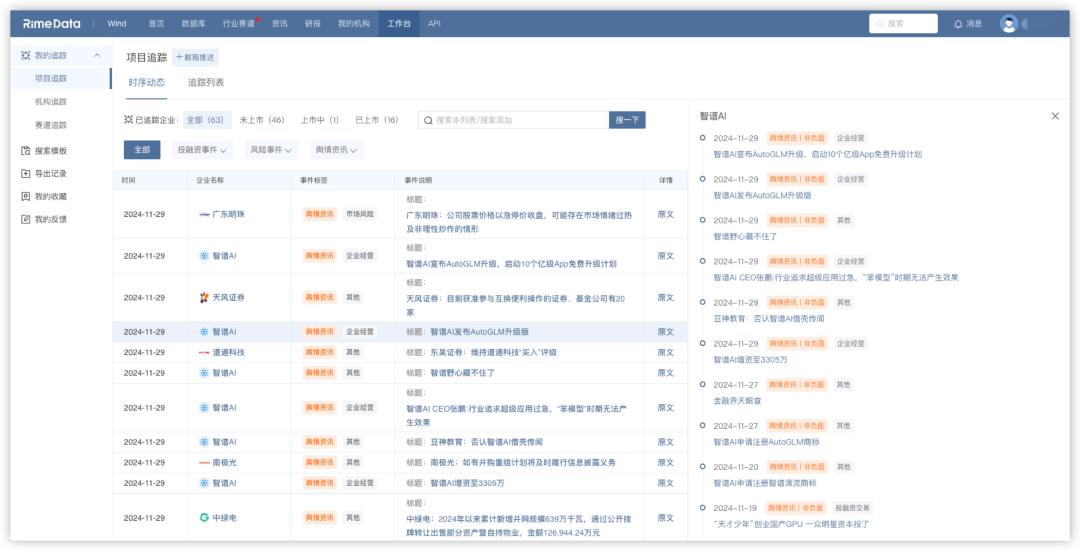The width and height of the screenshot is (1080, 551).
Task: Open panel news 智谱AI宣布AutoGLM升级 headline
Action: click(x=818, y=154)
